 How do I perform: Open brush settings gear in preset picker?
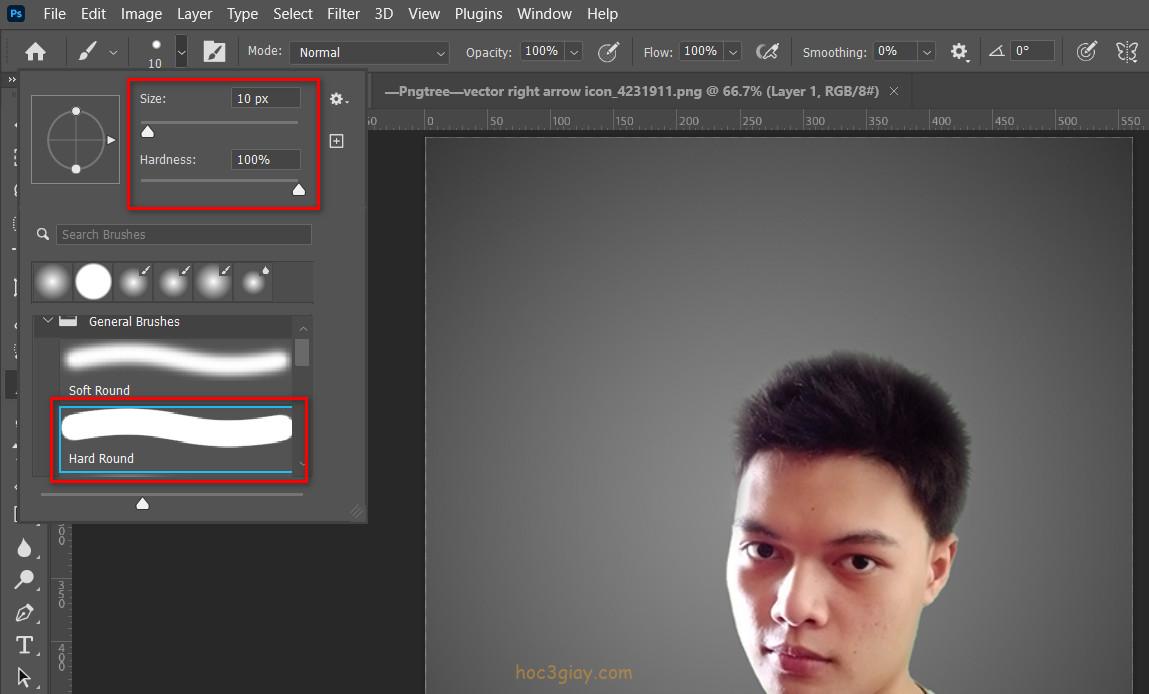337,99
